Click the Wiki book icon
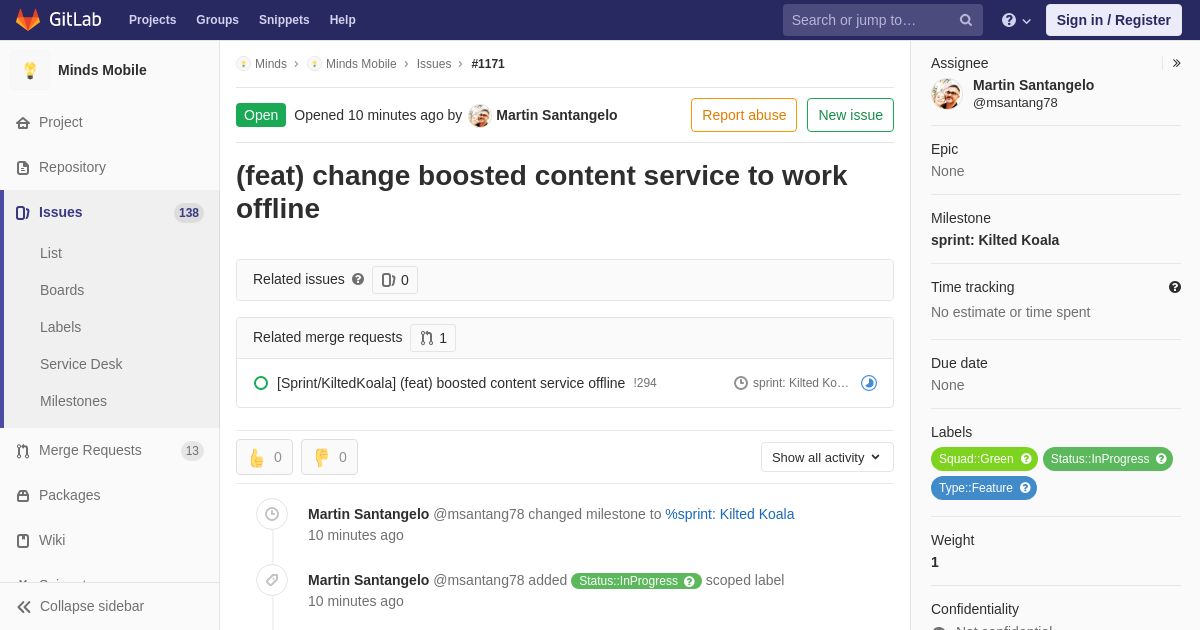This screenshot has height=630, width=1200. point(23,541)
